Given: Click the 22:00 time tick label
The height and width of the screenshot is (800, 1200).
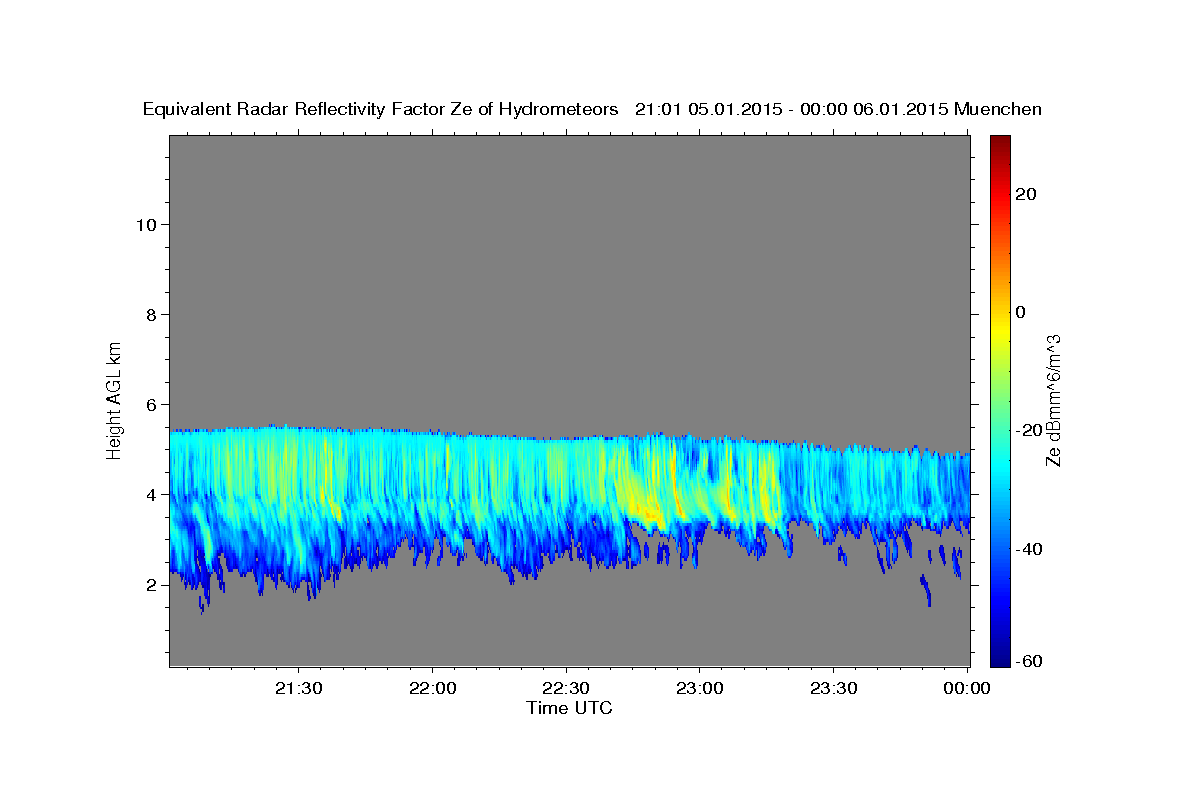Looking at the screenshot, I should (x=433, y=689).
